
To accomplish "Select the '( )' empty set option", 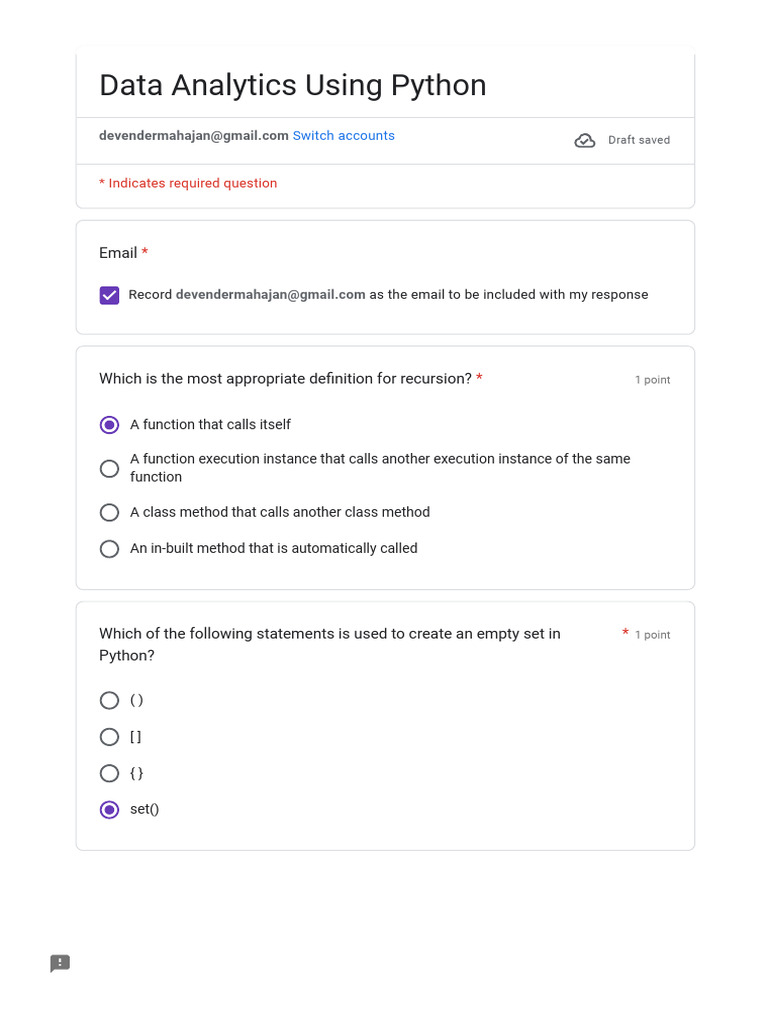I will click(x=110, y=700).
